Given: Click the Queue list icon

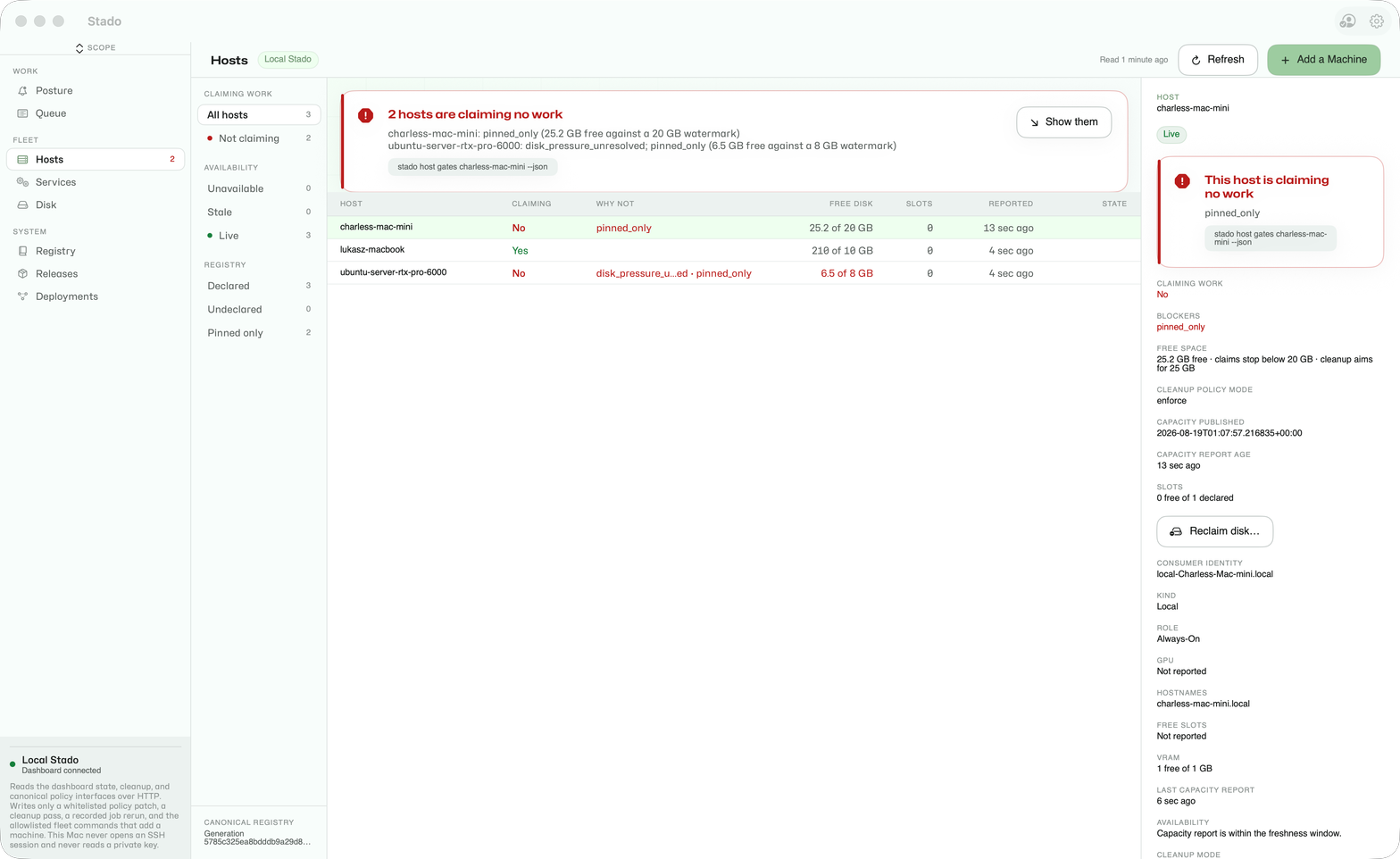Looking at the screenshot, I should 22,113.
